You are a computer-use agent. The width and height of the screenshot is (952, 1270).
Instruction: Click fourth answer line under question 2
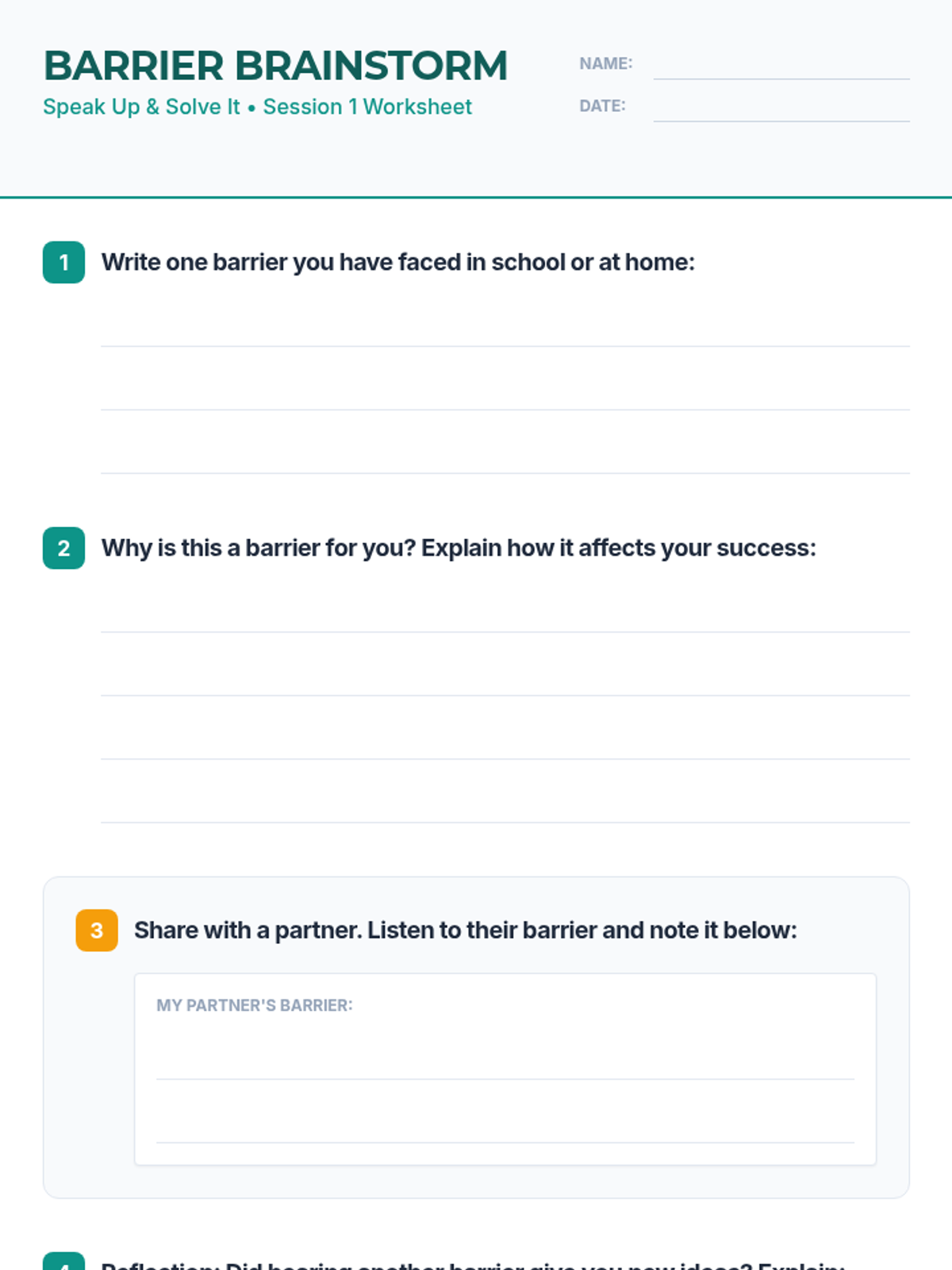[505, 810]
